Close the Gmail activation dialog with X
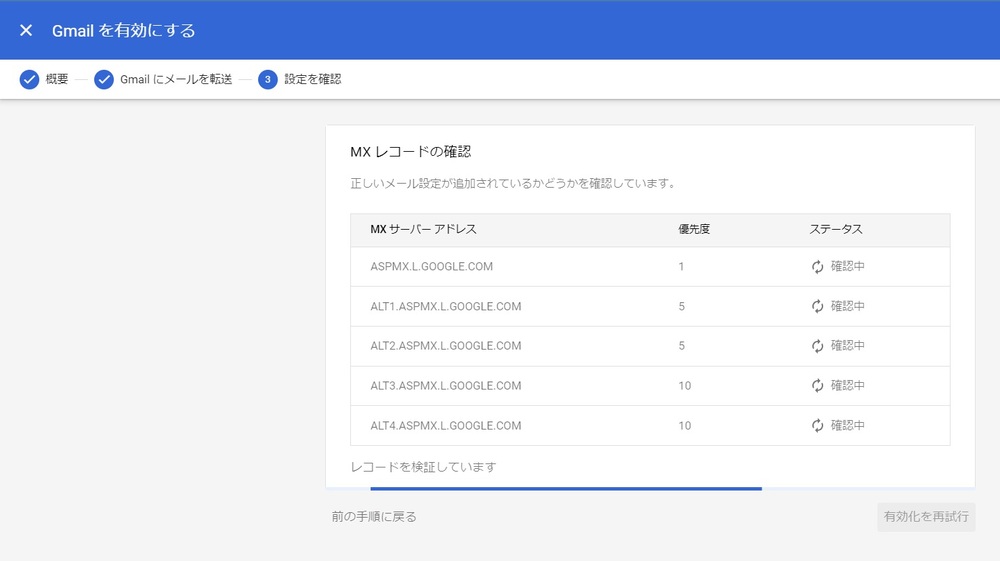Image resolution: width=1000 pixels, height=561 pixels. pos(26,30)
